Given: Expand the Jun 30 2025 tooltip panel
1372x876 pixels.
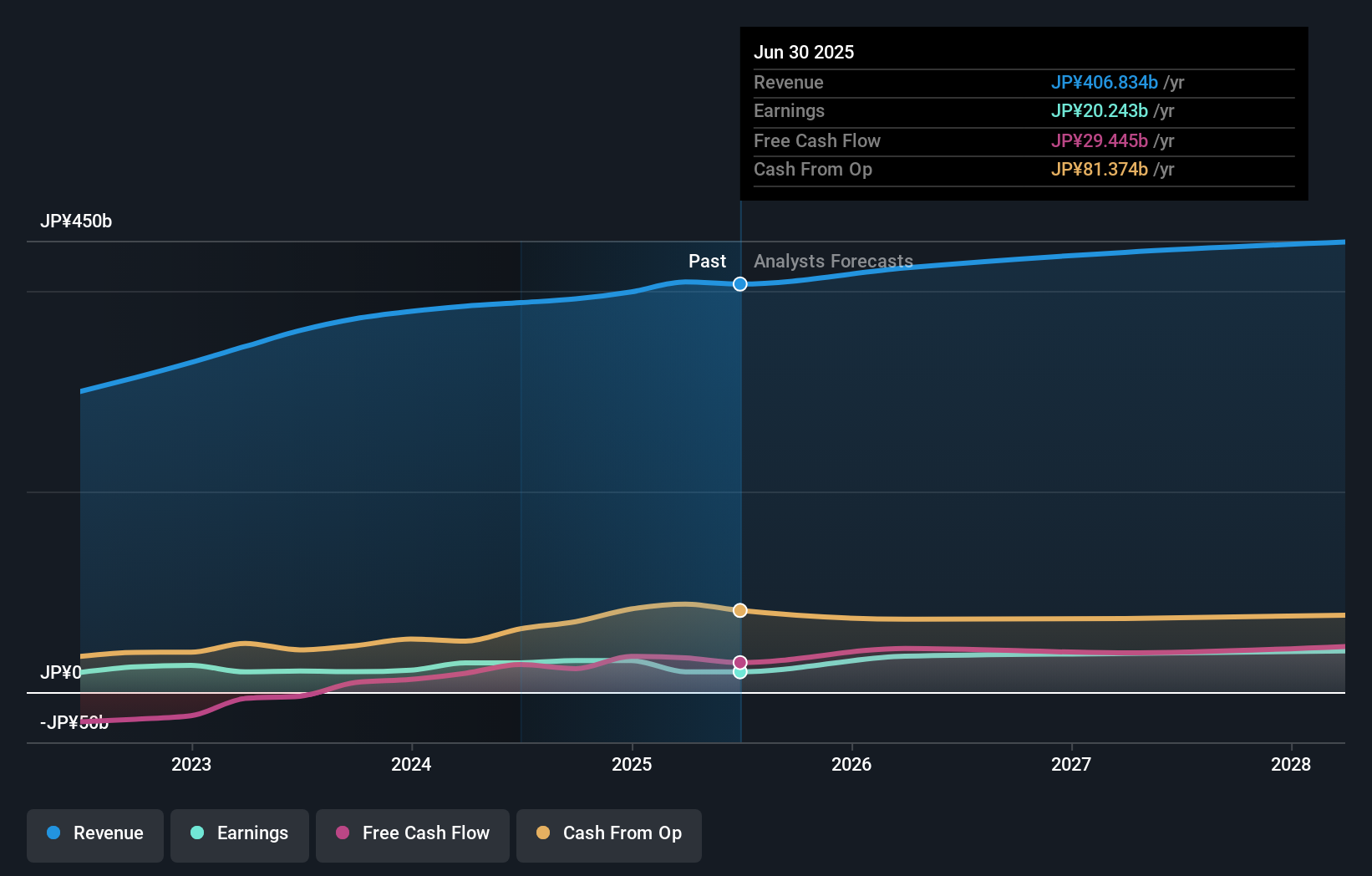Looking at the screenshot, I should 1024,113.
